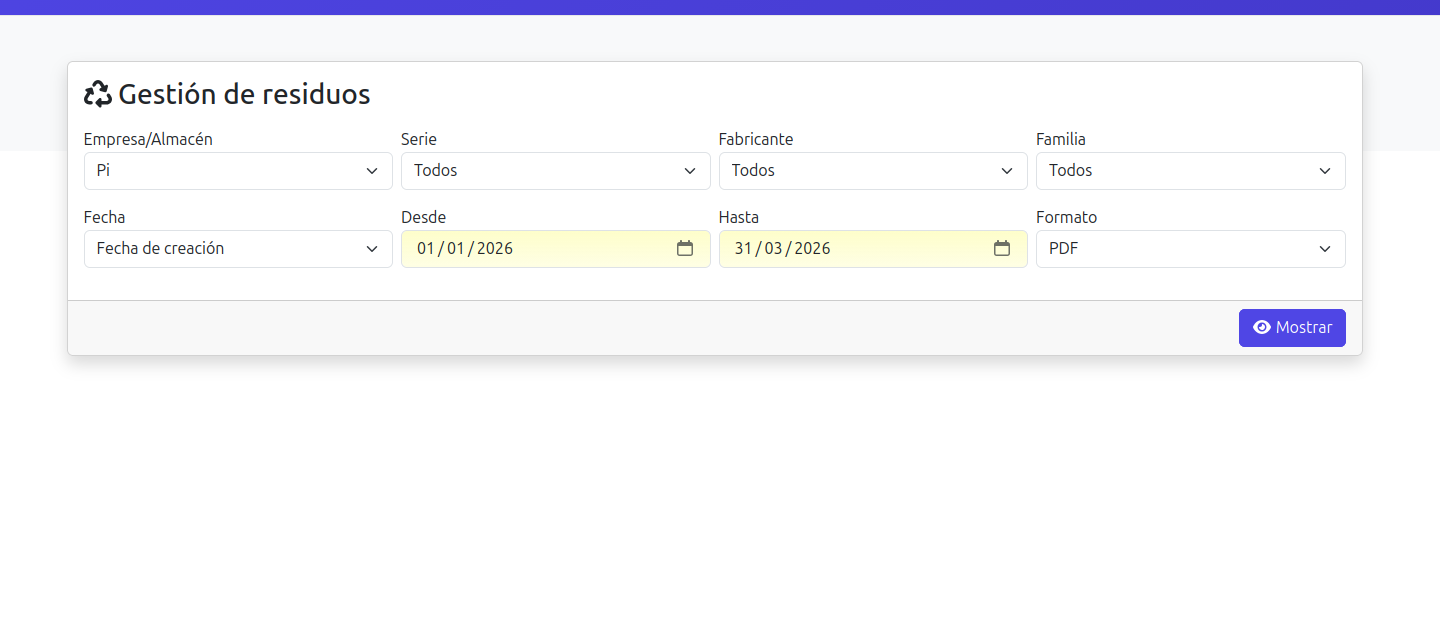Select the day segment of the Desde date
This screenshot has width=1440, height=637.
[426, 249]
